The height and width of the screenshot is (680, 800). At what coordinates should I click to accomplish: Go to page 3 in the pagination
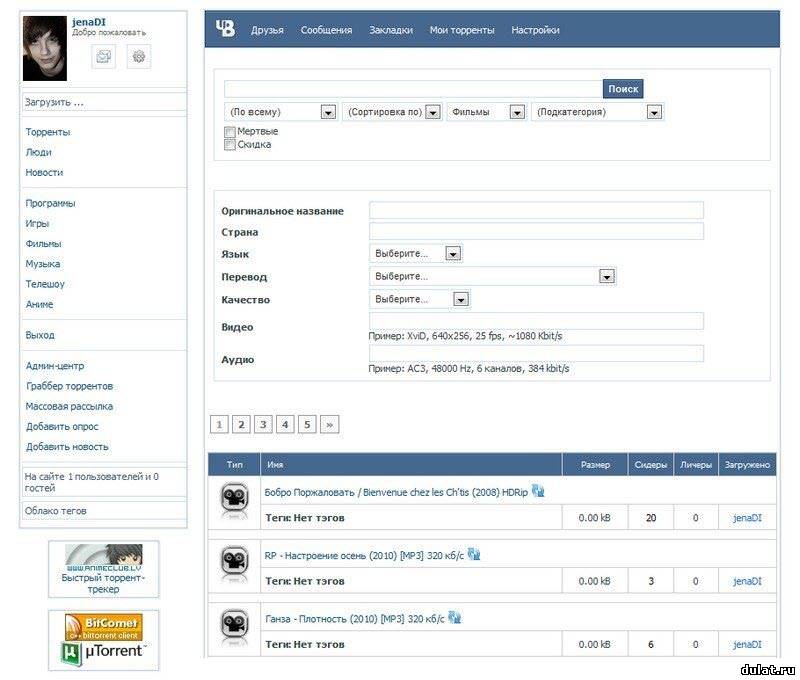pos(263,425)
